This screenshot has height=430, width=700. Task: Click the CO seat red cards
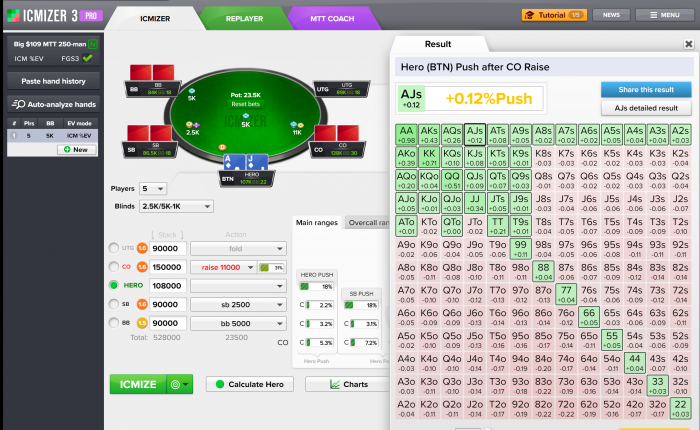point(337,133)
